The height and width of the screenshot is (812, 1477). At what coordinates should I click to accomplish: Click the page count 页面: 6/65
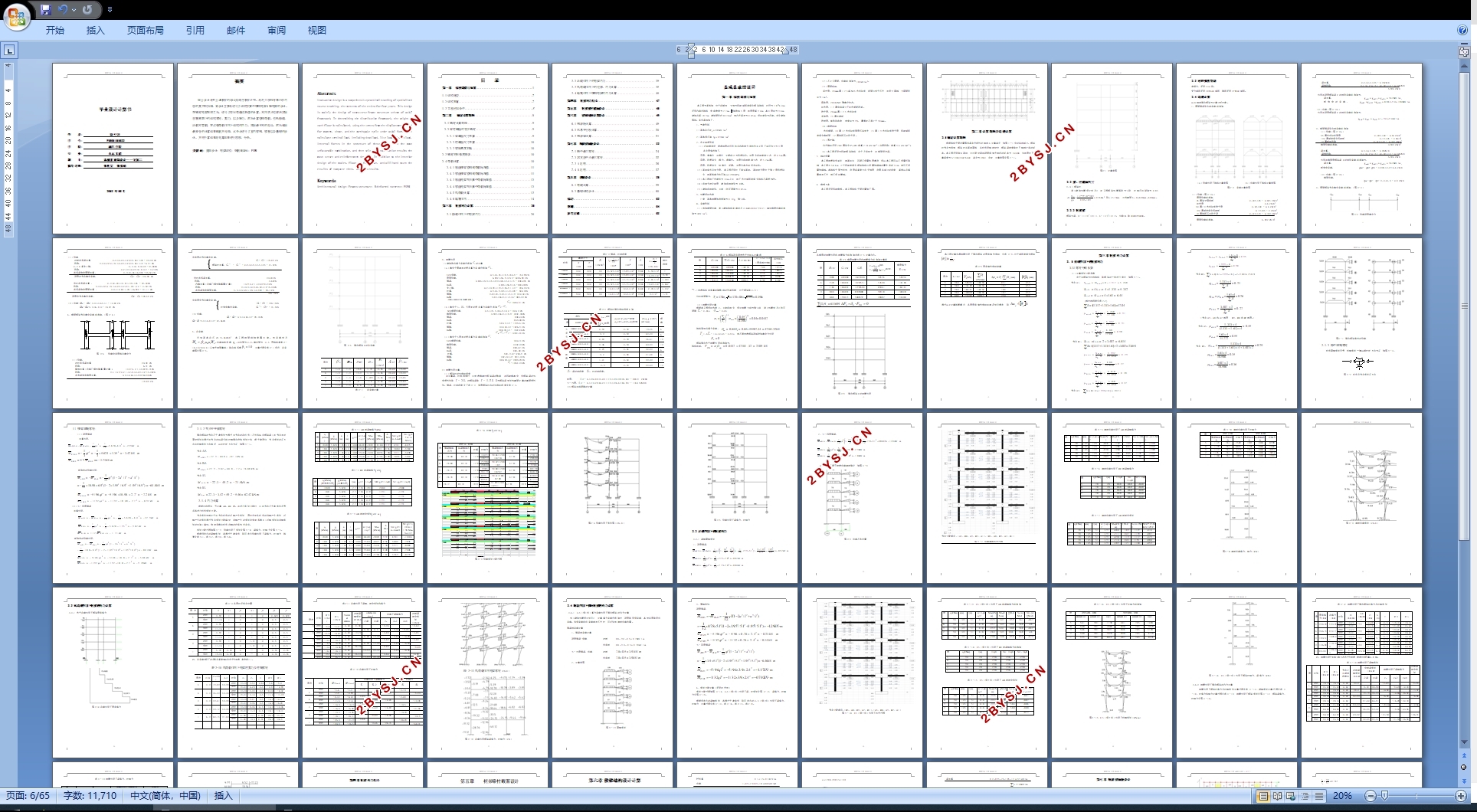tap(28, 796)
